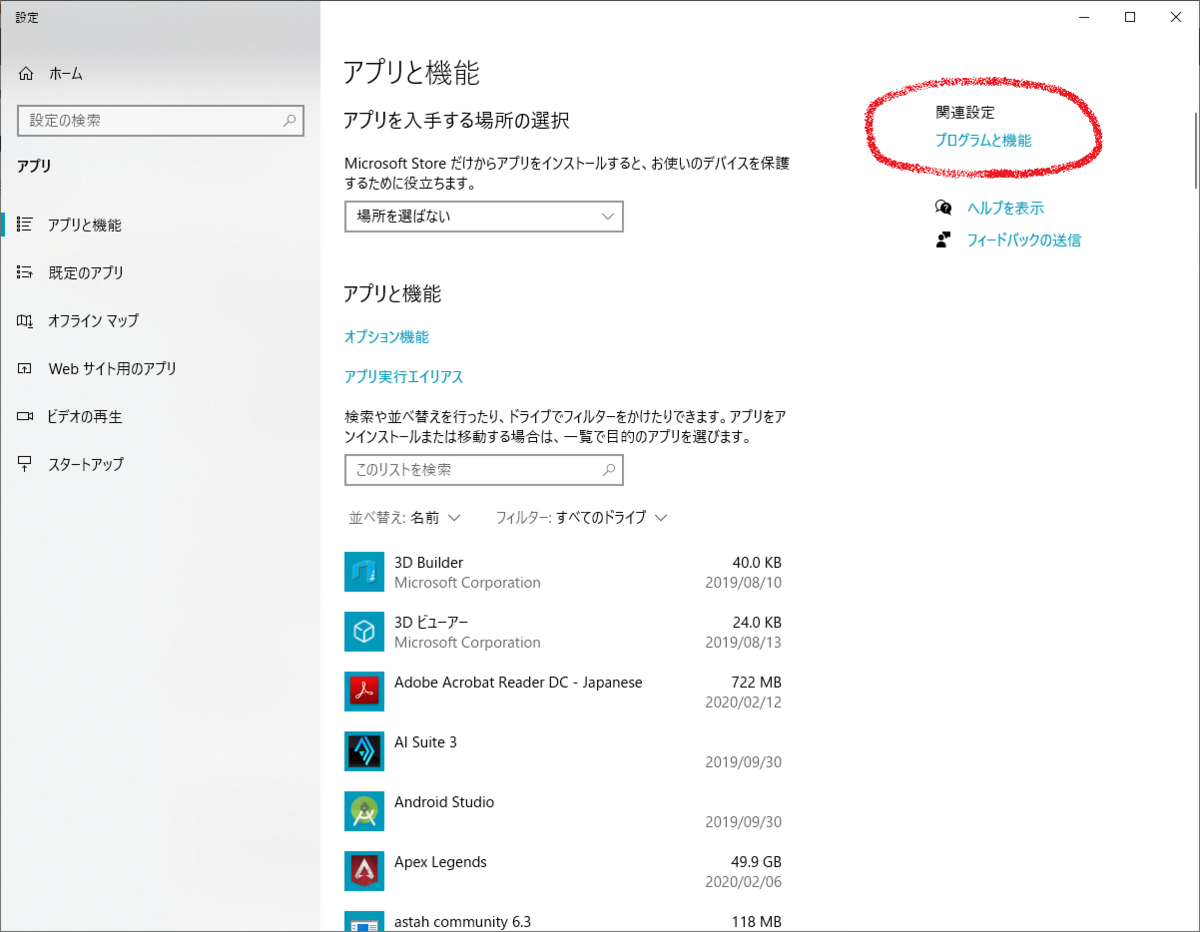Click the 722 MB size value
This screenshot has height=932, width=1200.
point(757,682)
